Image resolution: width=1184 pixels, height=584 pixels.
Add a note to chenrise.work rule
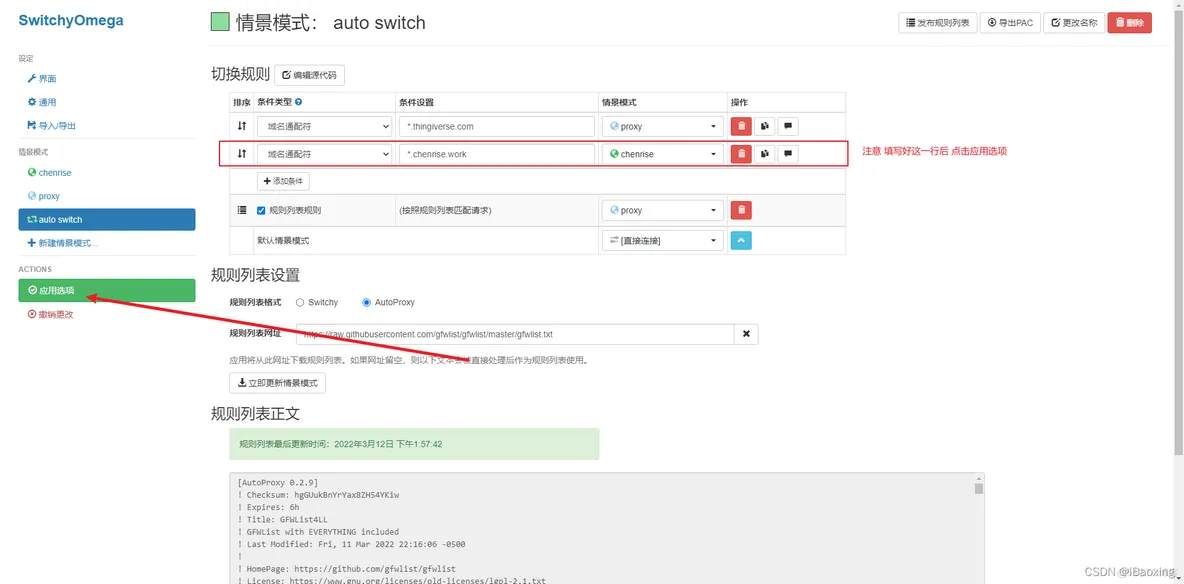point(788,154)
